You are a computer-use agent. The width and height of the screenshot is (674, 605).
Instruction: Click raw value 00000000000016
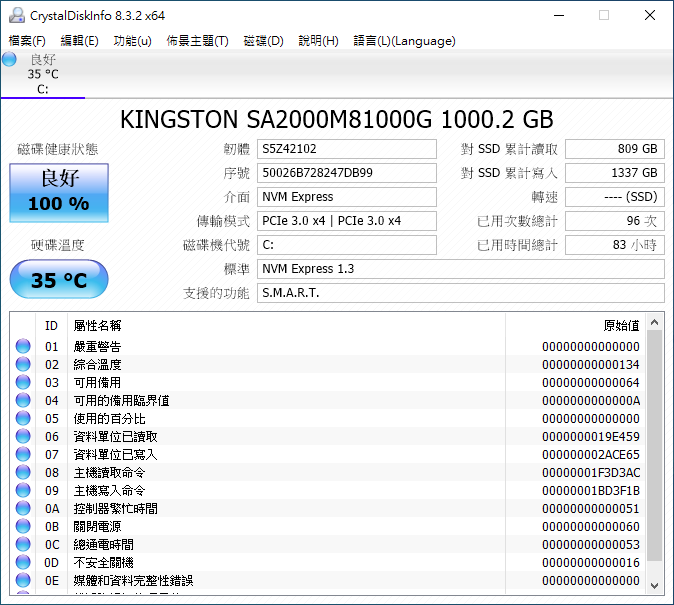point(591,562)
